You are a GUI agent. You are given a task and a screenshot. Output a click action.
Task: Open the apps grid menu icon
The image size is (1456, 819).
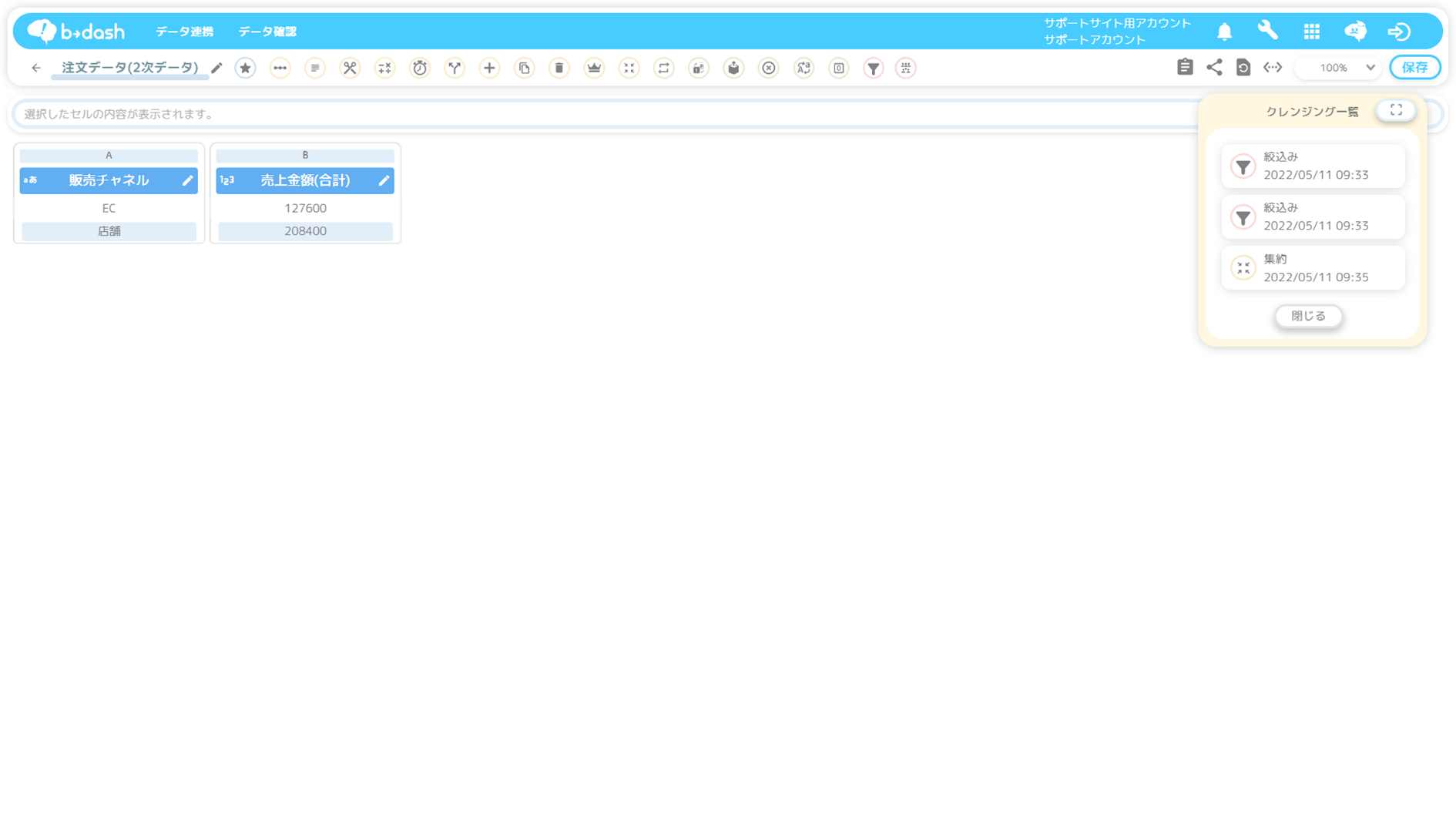(x=1312, y=32)
